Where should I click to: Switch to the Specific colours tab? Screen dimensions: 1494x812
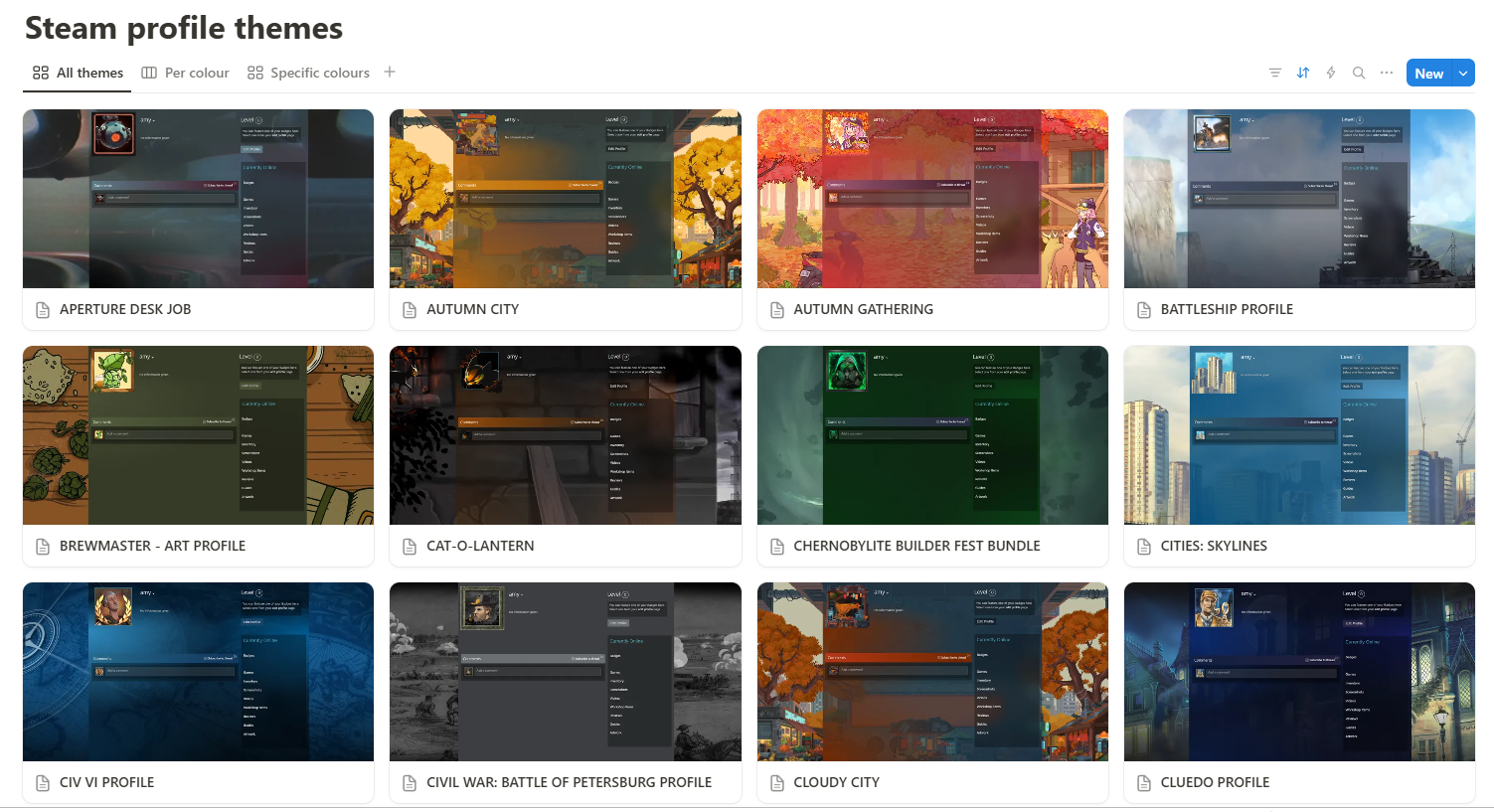pyautogui.click(x=308, y=73)
